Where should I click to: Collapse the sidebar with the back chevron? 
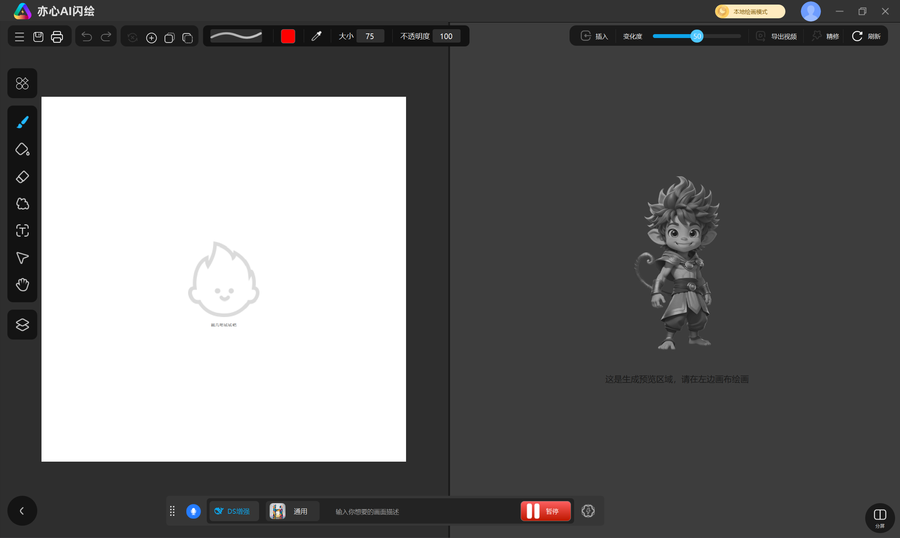click(x=22, y=511)
